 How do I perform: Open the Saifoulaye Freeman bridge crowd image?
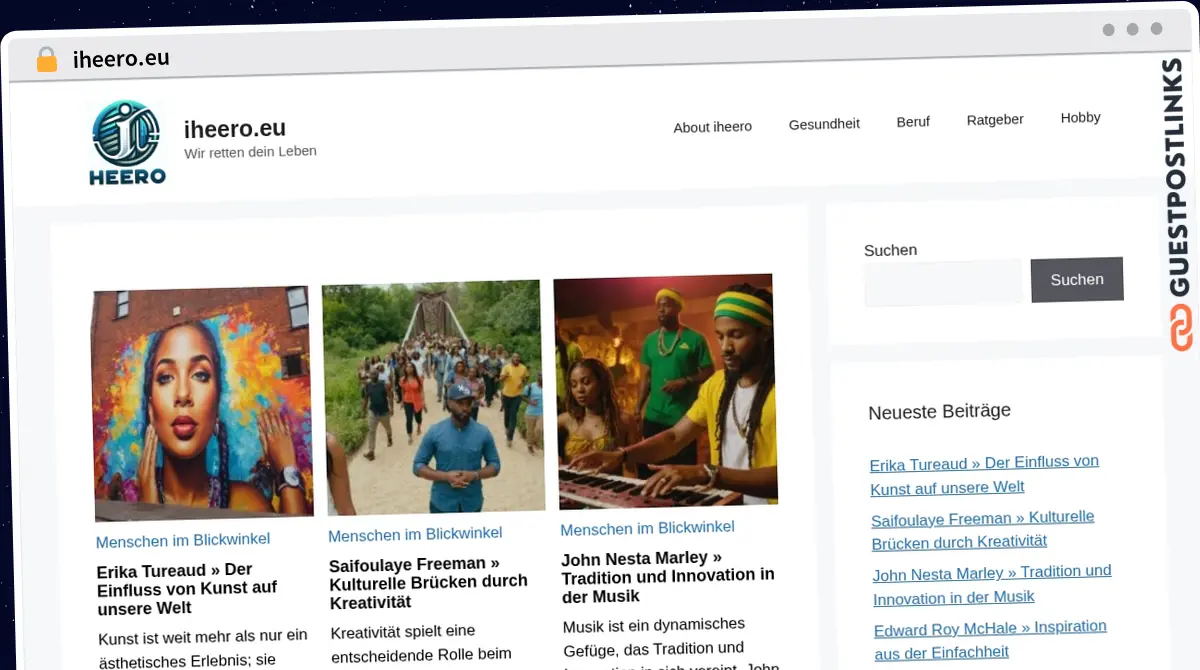tap(434, 396)
